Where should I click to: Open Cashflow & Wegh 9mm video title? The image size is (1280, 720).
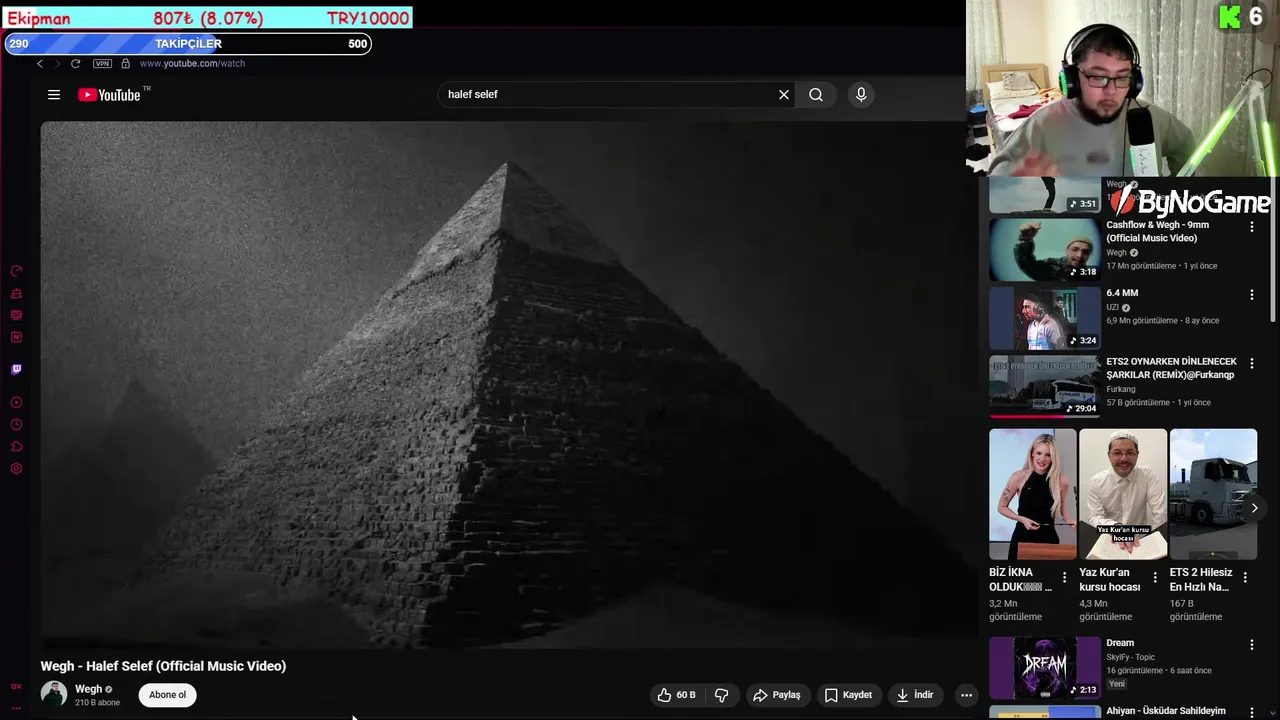click(1157, 232)
